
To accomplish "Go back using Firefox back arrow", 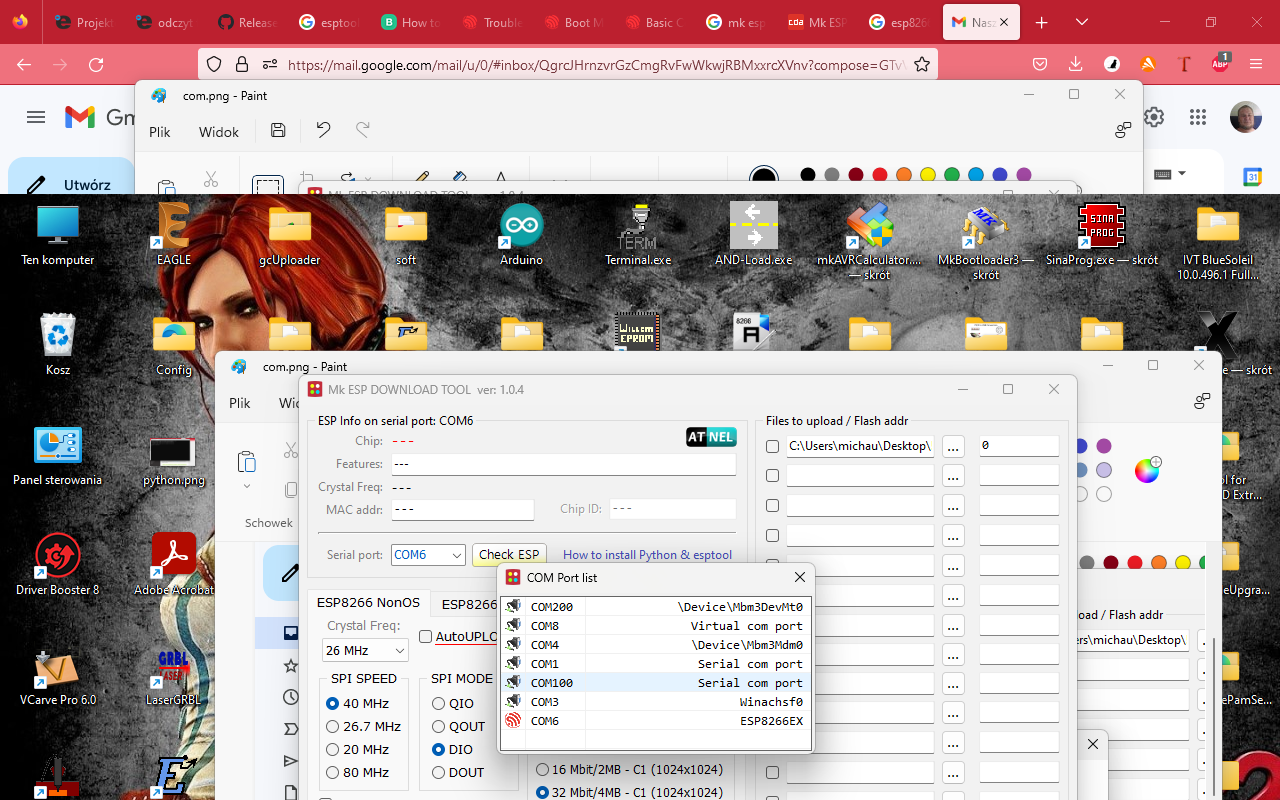I will [24, 64].
